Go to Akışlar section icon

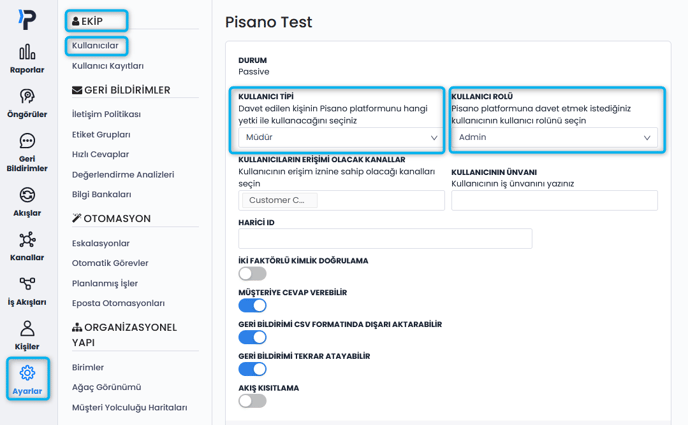pyautogui.click(x=27, y=195)
